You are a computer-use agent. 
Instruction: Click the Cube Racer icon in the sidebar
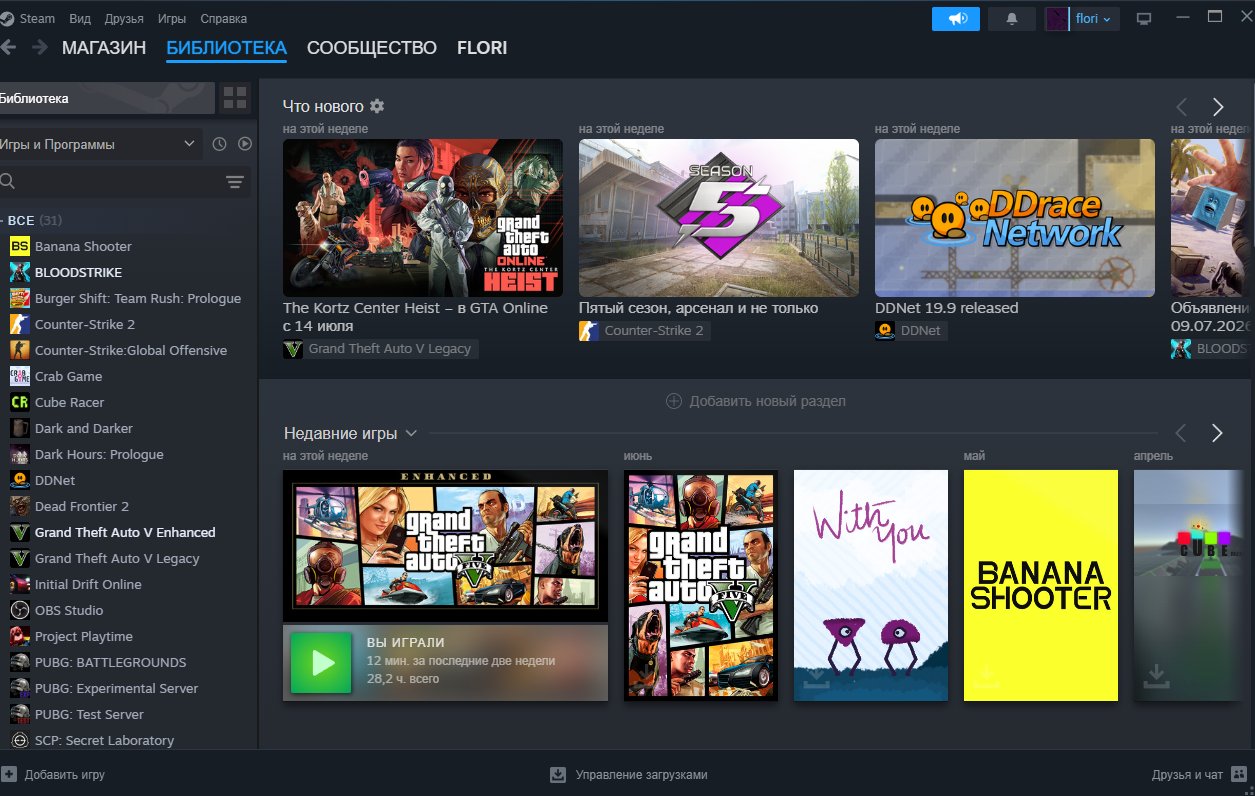[20, 402]
